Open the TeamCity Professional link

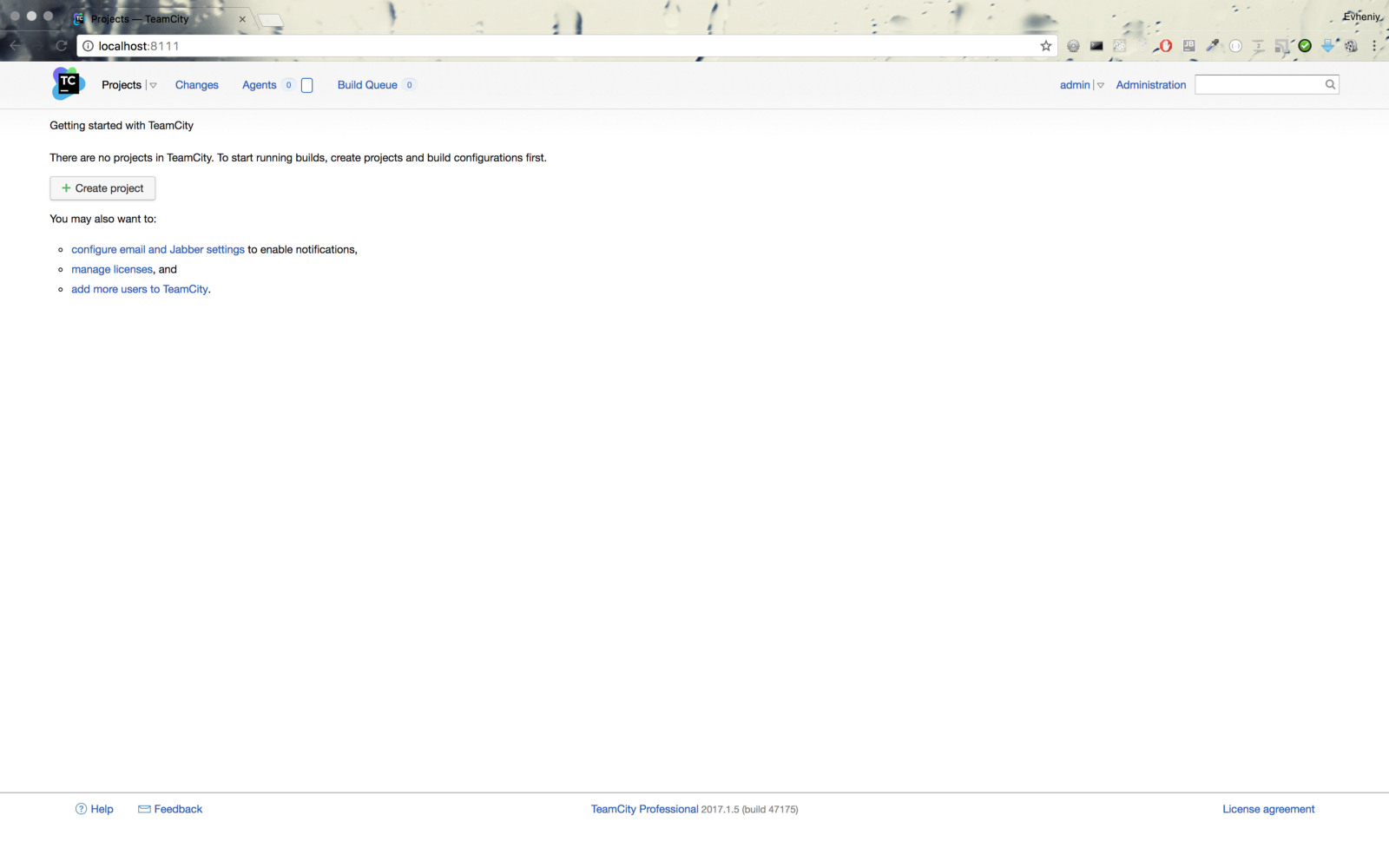[644, 809]
